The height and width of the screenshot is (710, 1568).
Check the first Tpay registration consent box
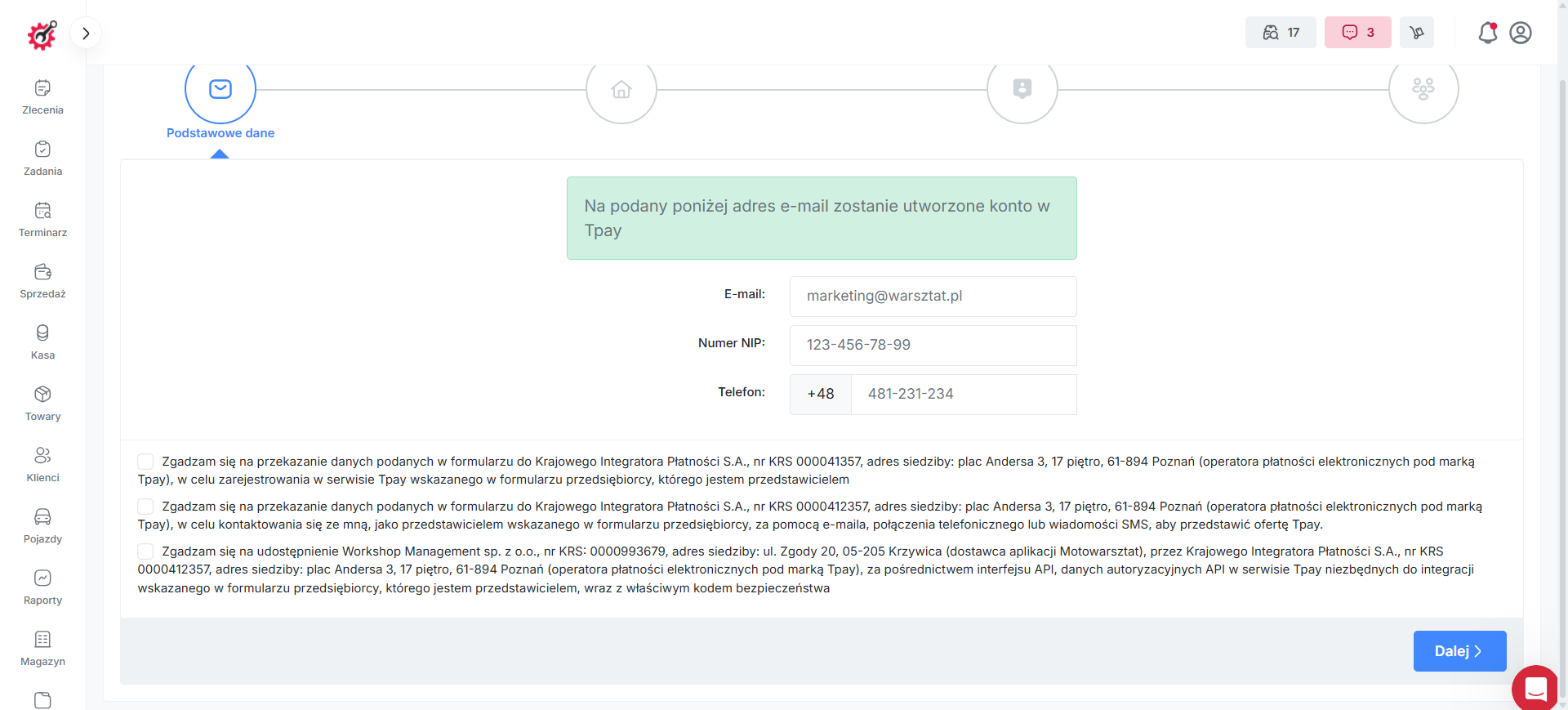145,462
